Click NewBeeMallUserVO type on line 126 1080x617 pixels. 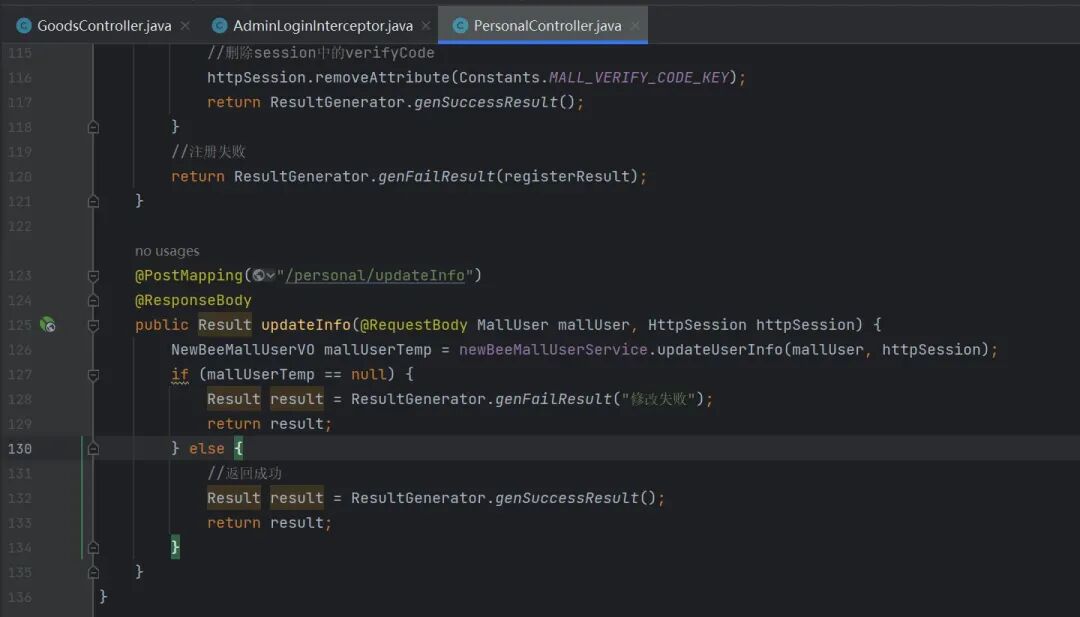[x=242, y=350]
